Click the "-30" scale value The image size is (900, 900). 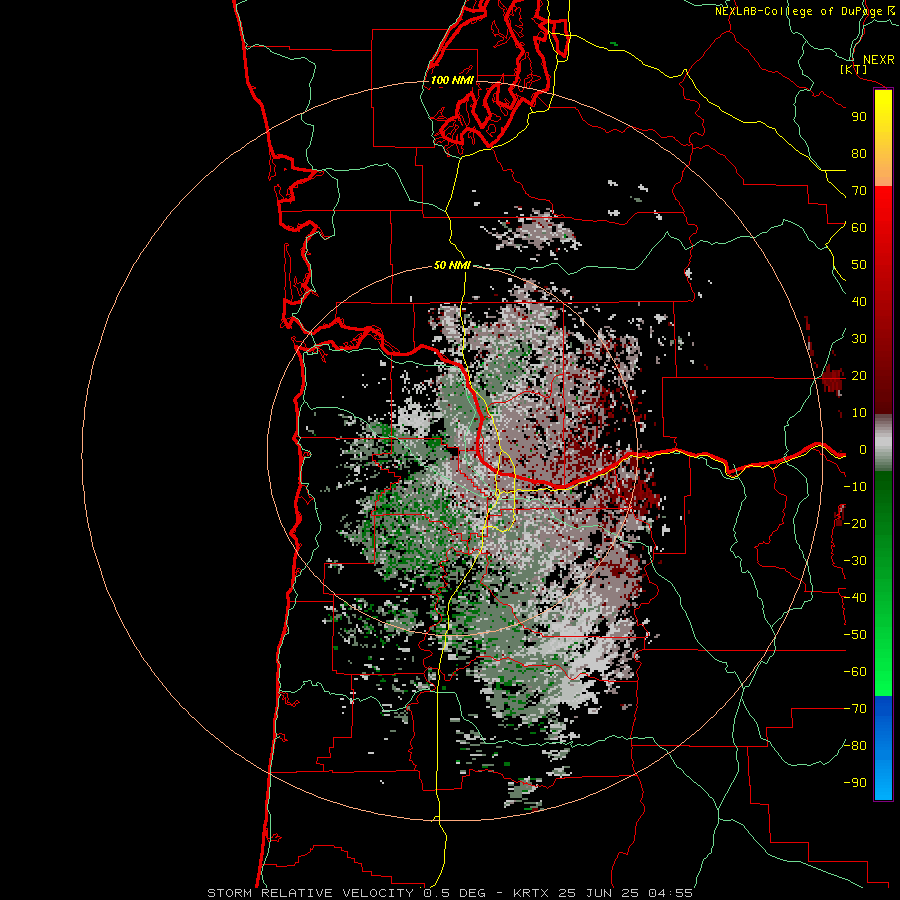[x=855, y=561]
